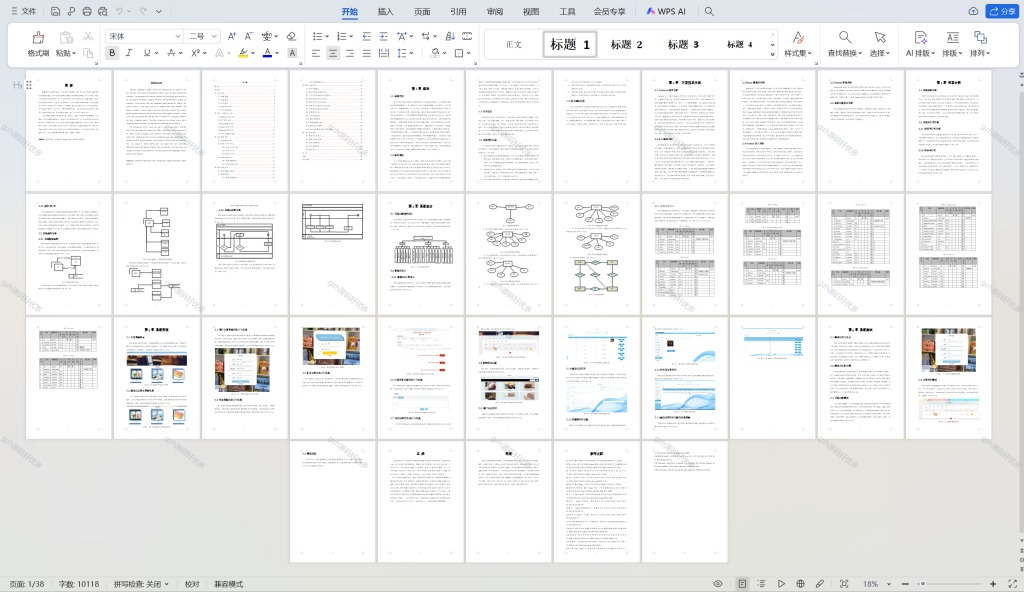
Task: Click word count (字数: 10118) in status bar
Action: [79, 584]
